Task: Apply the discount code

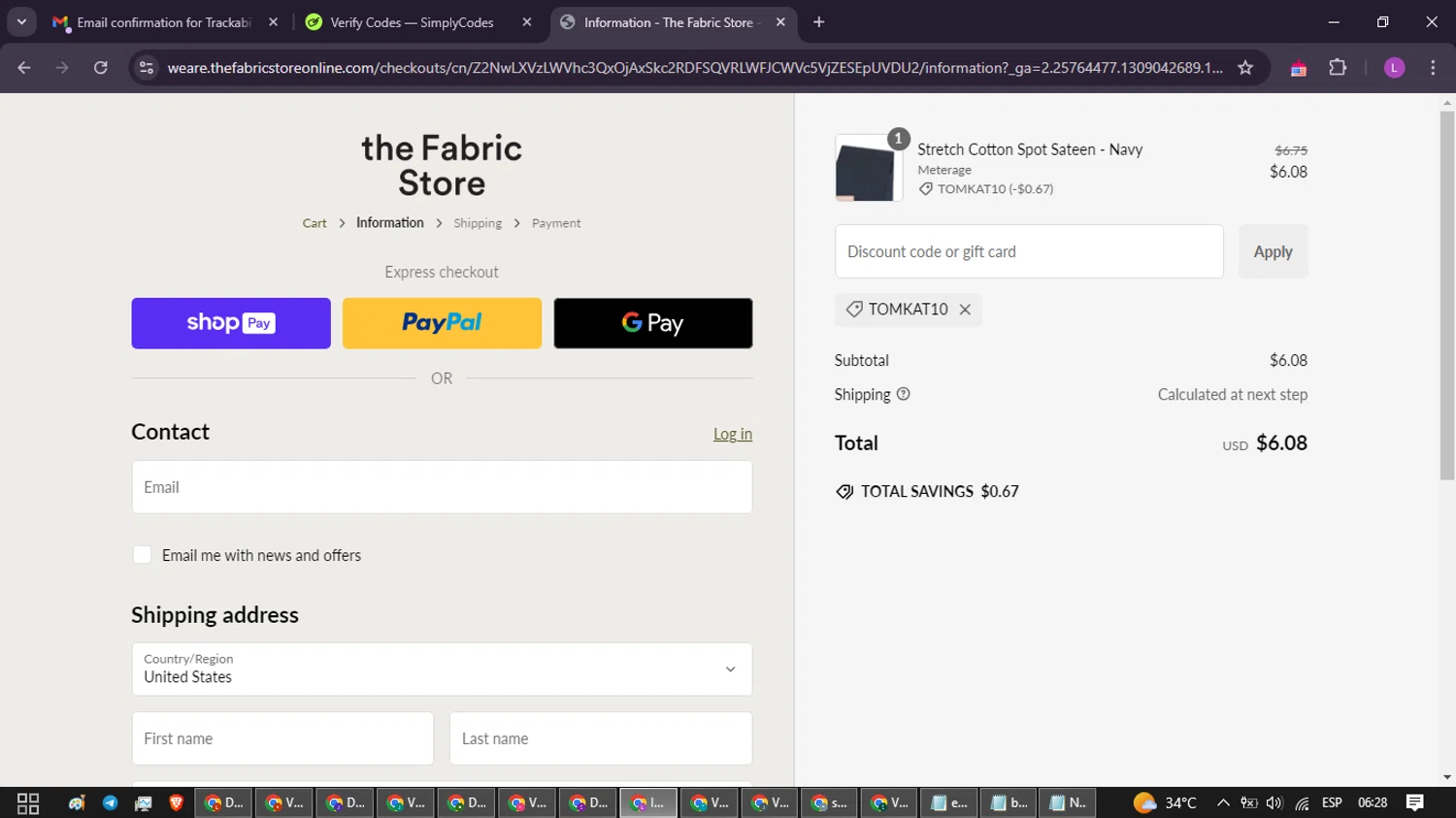Action: click(1273, 251)
